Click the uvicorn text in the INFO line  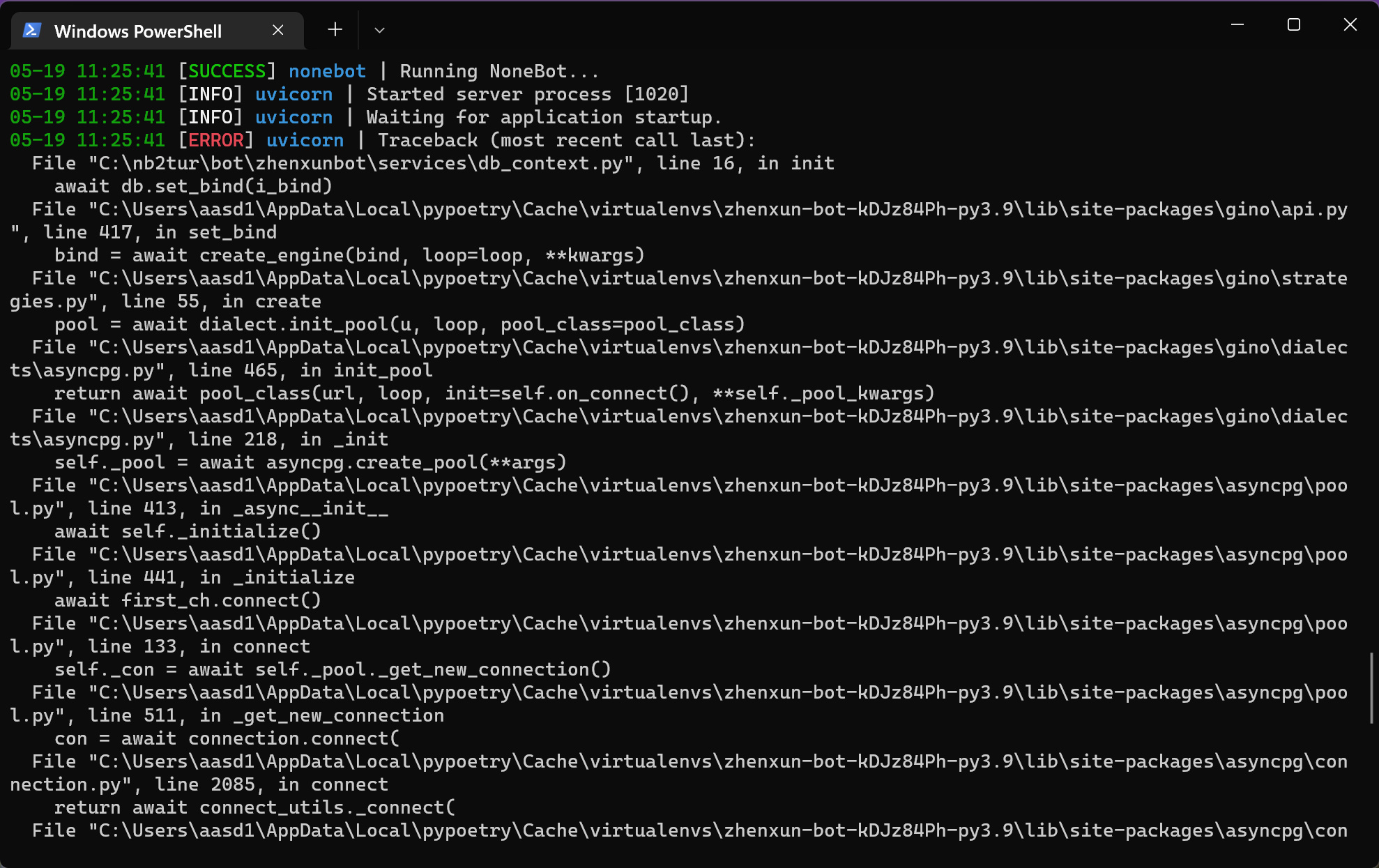(x=294, y=93)
